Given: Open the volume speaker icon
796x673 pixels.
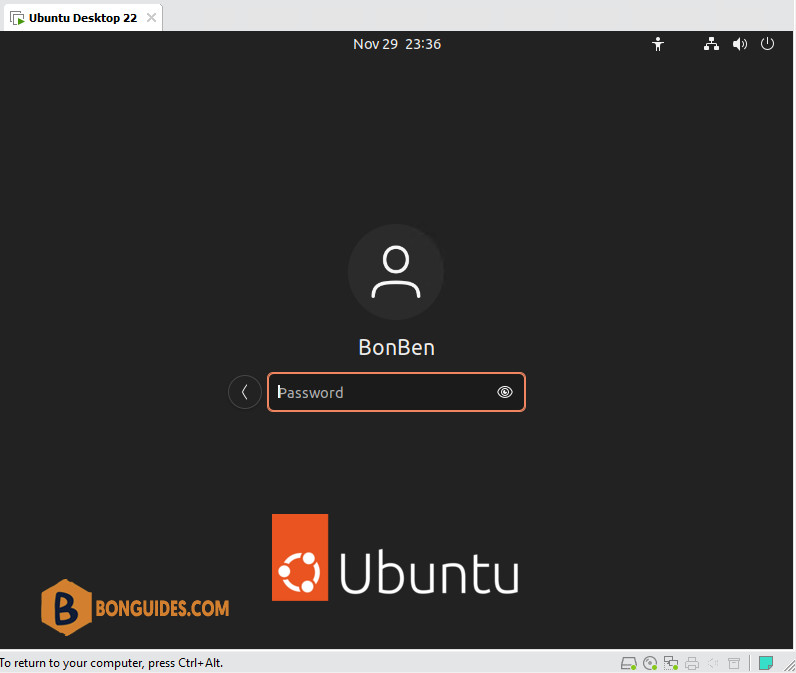Looking at the screenshot, I should pos(740,44).
